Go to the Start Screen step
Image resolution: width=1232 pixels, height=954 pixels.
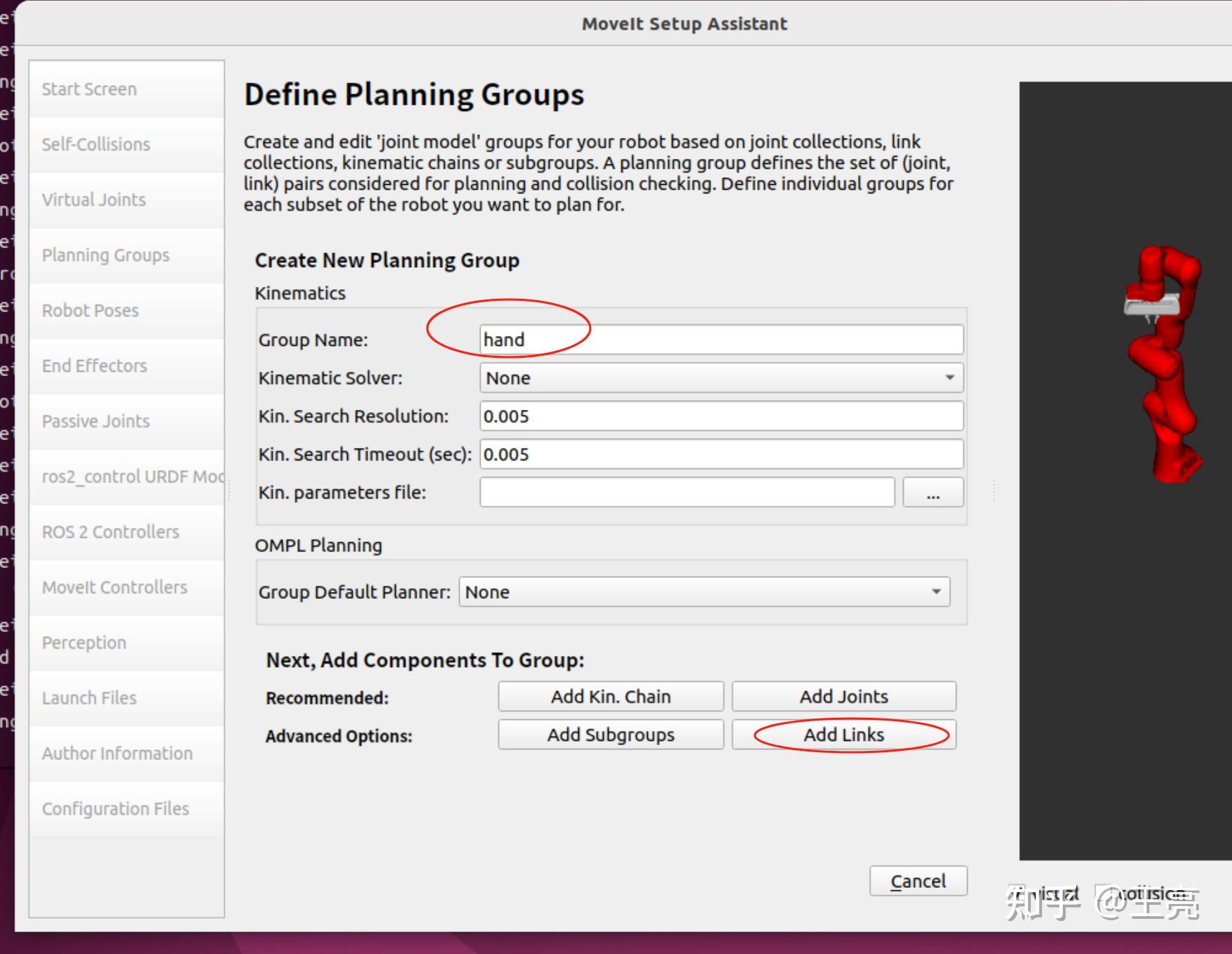(x=89, y=89)
